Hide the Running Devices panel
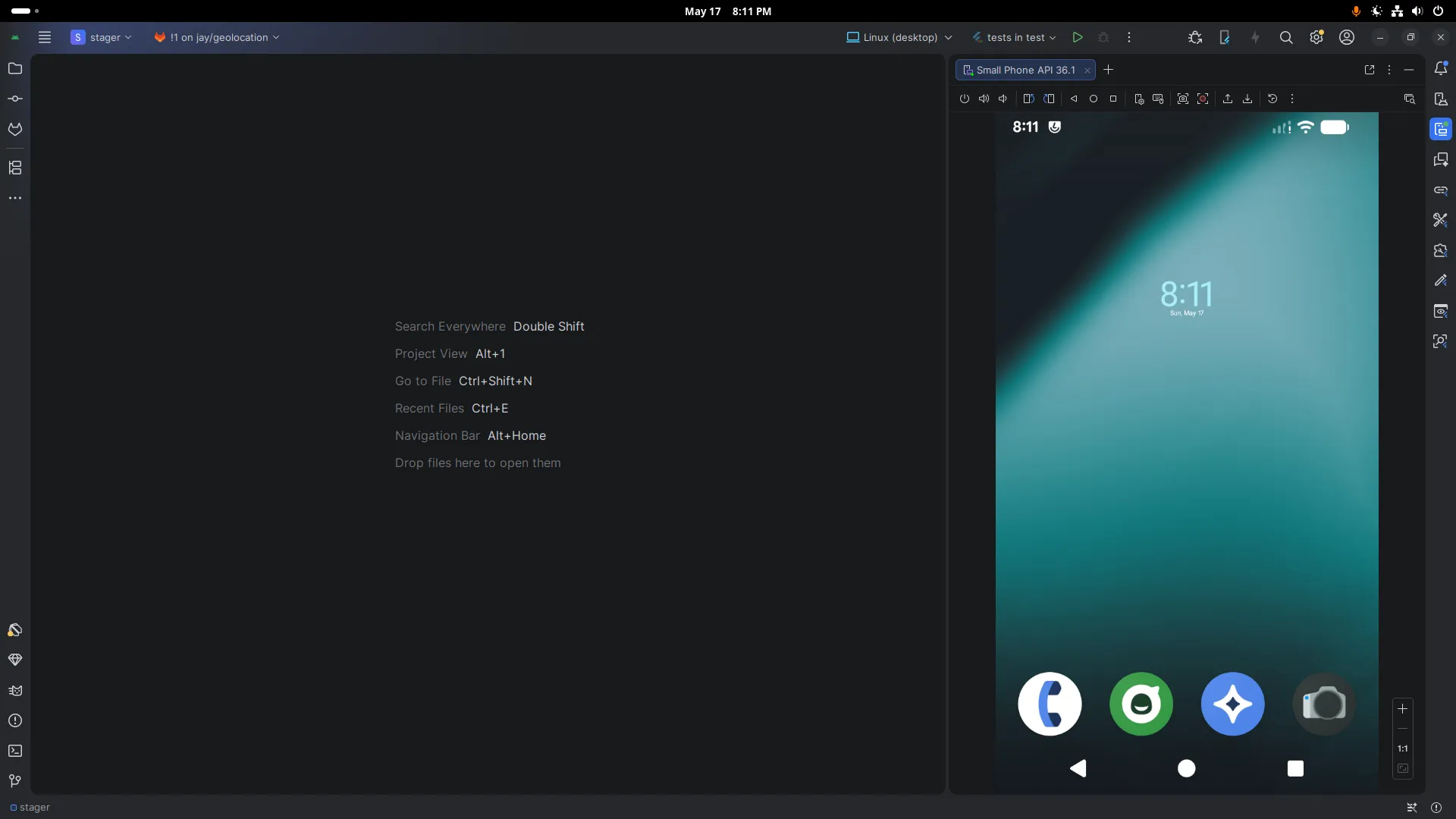This screenshot has width=1456, height=819. point(1409,70)
